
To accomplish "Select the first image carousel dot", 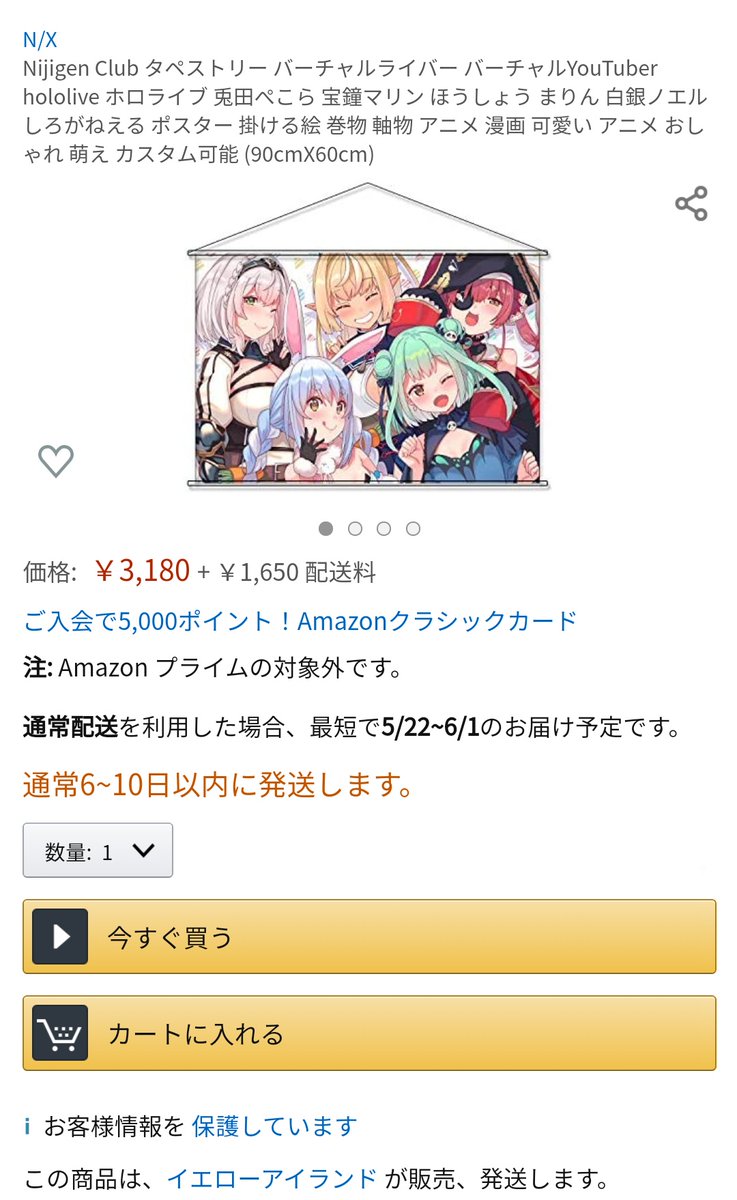I will click(x=326, y=528).
